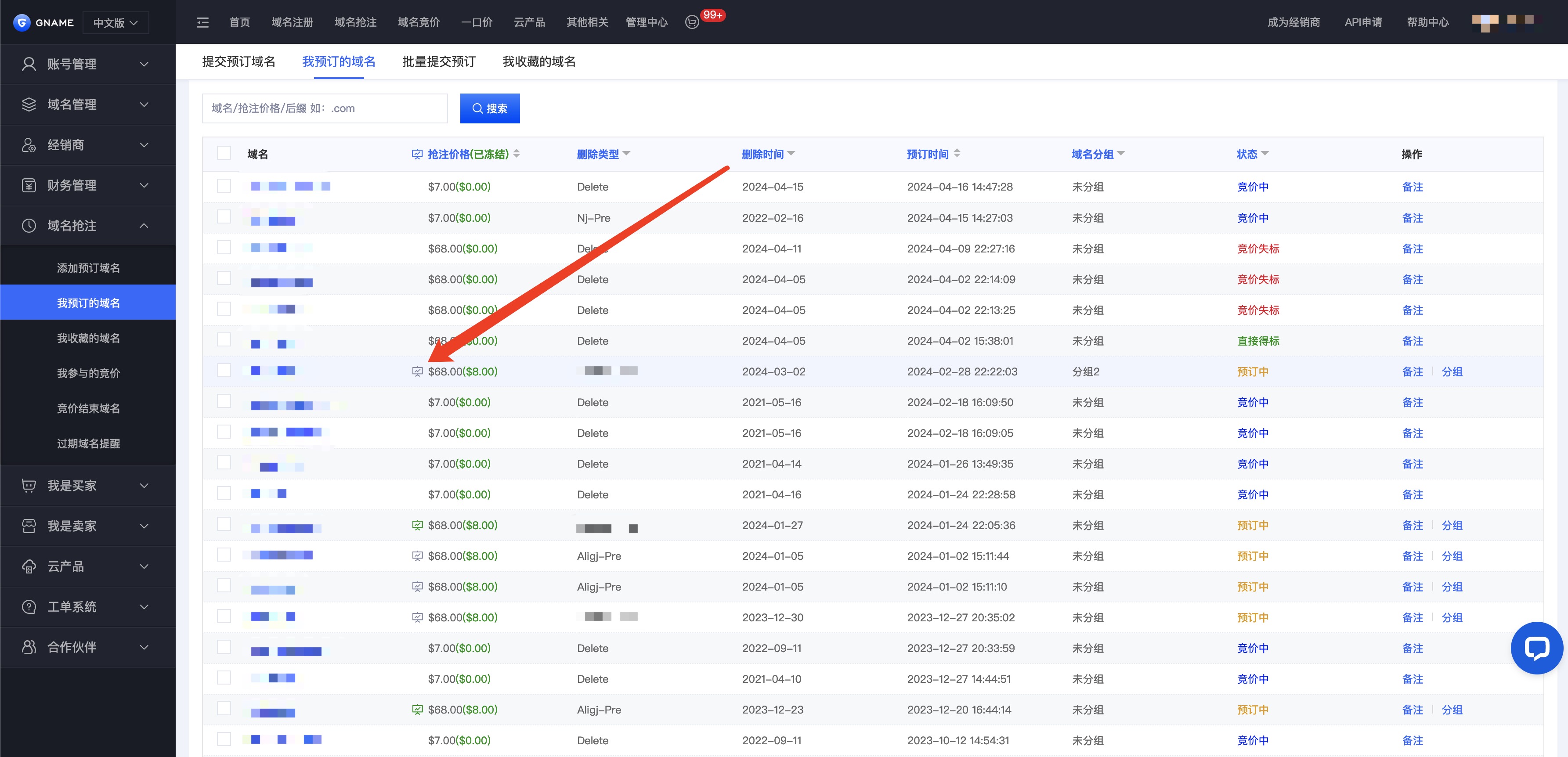Open the 状态 column filter
The image size is (1568, 757).
pyautogui.click(x=1265, y=153)
